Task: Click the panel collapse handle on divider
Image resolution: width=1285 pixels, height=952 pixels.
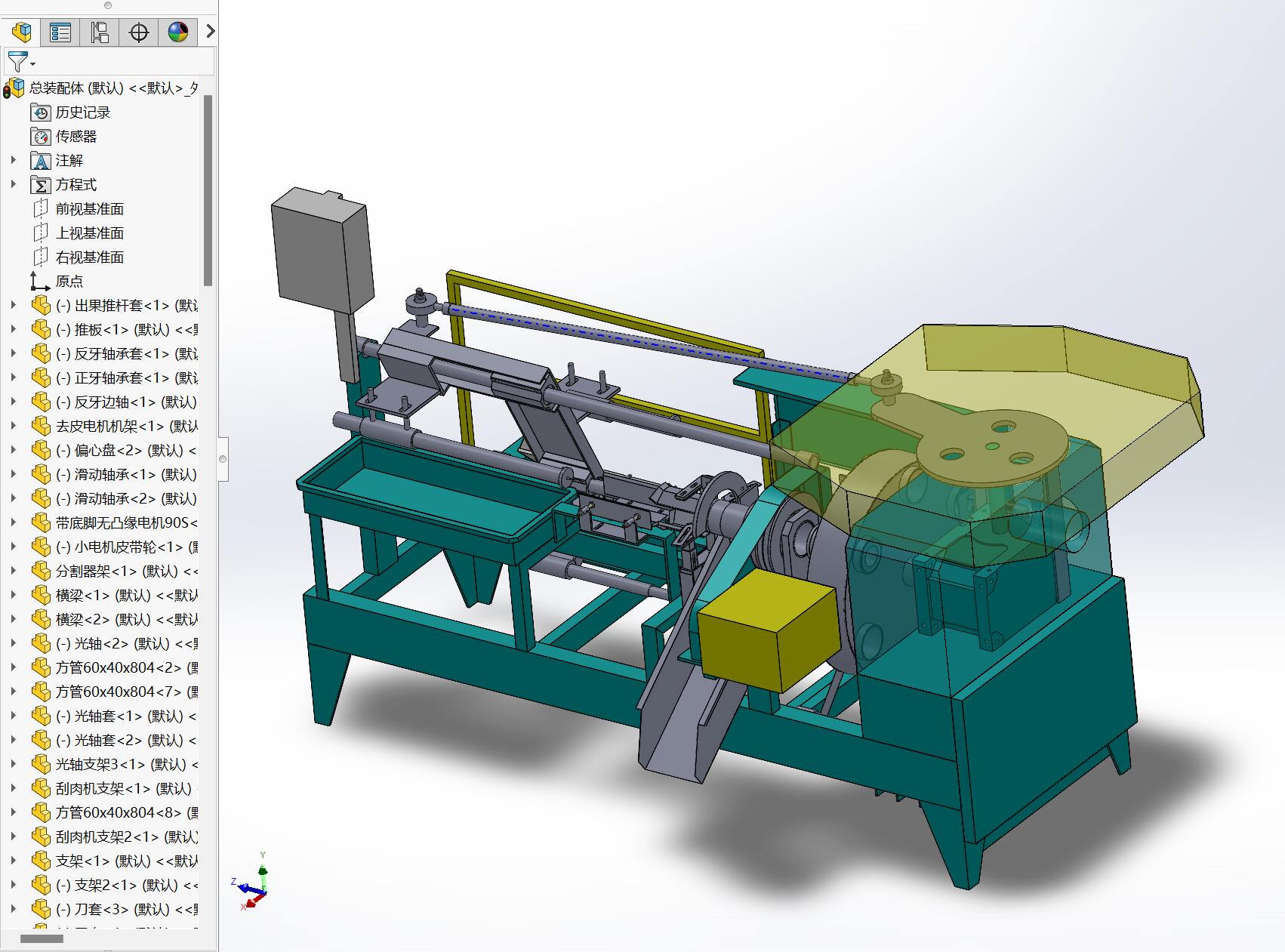Action: (x=223, y=458)
